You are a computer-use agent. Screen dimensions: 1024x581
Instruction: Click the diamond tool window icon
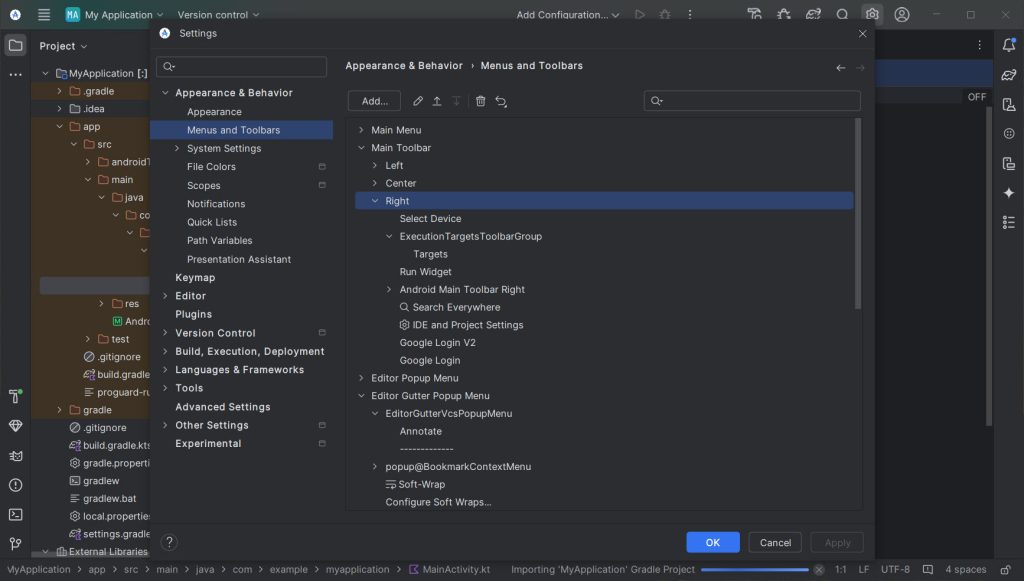click(16, 426)
